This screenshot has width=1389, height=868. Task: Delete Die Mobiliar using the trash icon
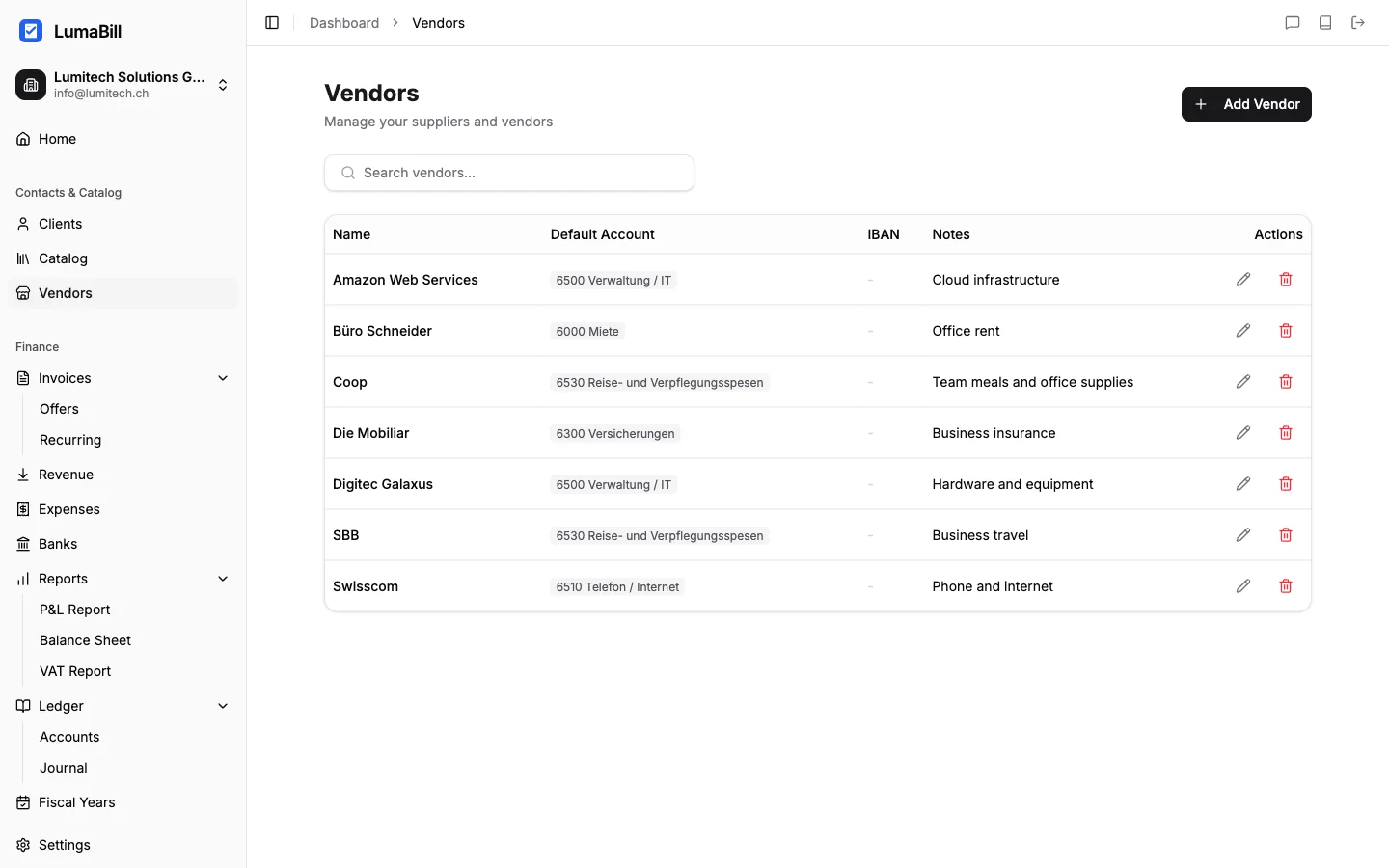tap(1285, 432)
